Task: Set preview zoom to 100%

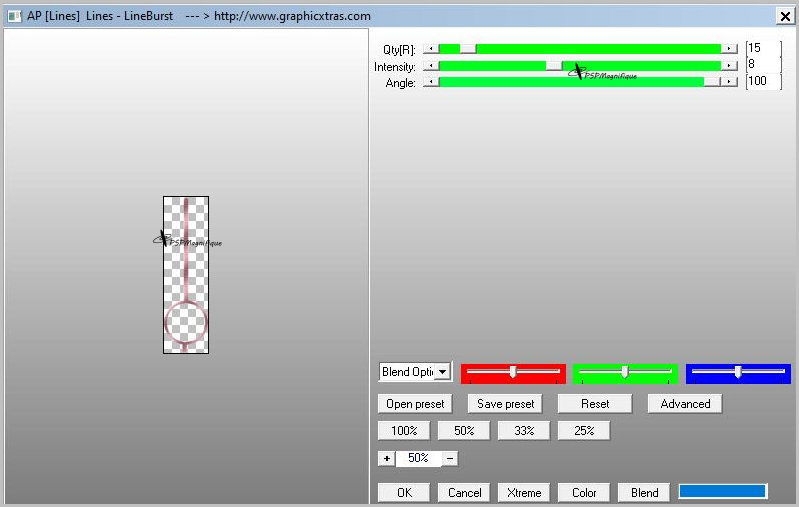Action: tap(404, 431)
